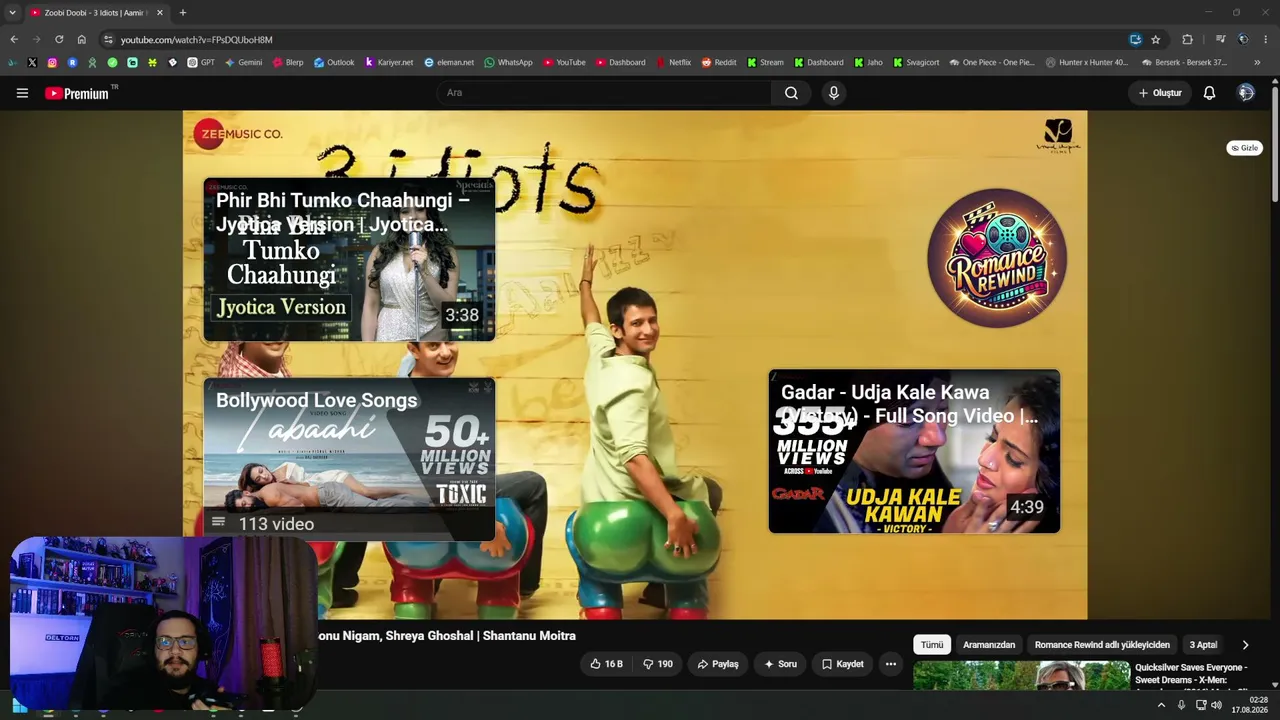Open the Gemini bookmark
Image resolution: width=1280 pixels, height=720 pixels.
click(243, 62)
